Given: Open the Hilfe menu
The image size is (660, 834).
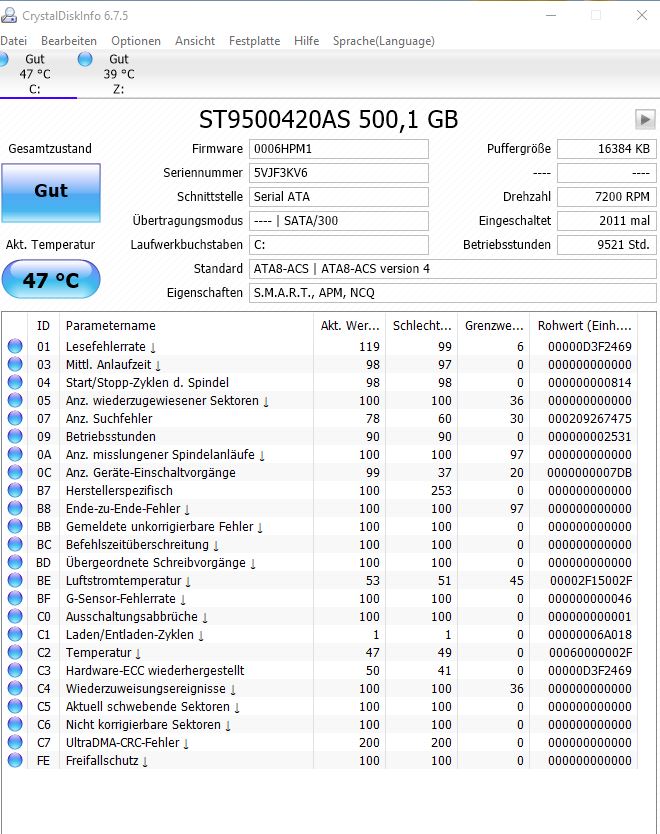Looking at the screenshot, I should pyautogui.click(x=306, y=41).
